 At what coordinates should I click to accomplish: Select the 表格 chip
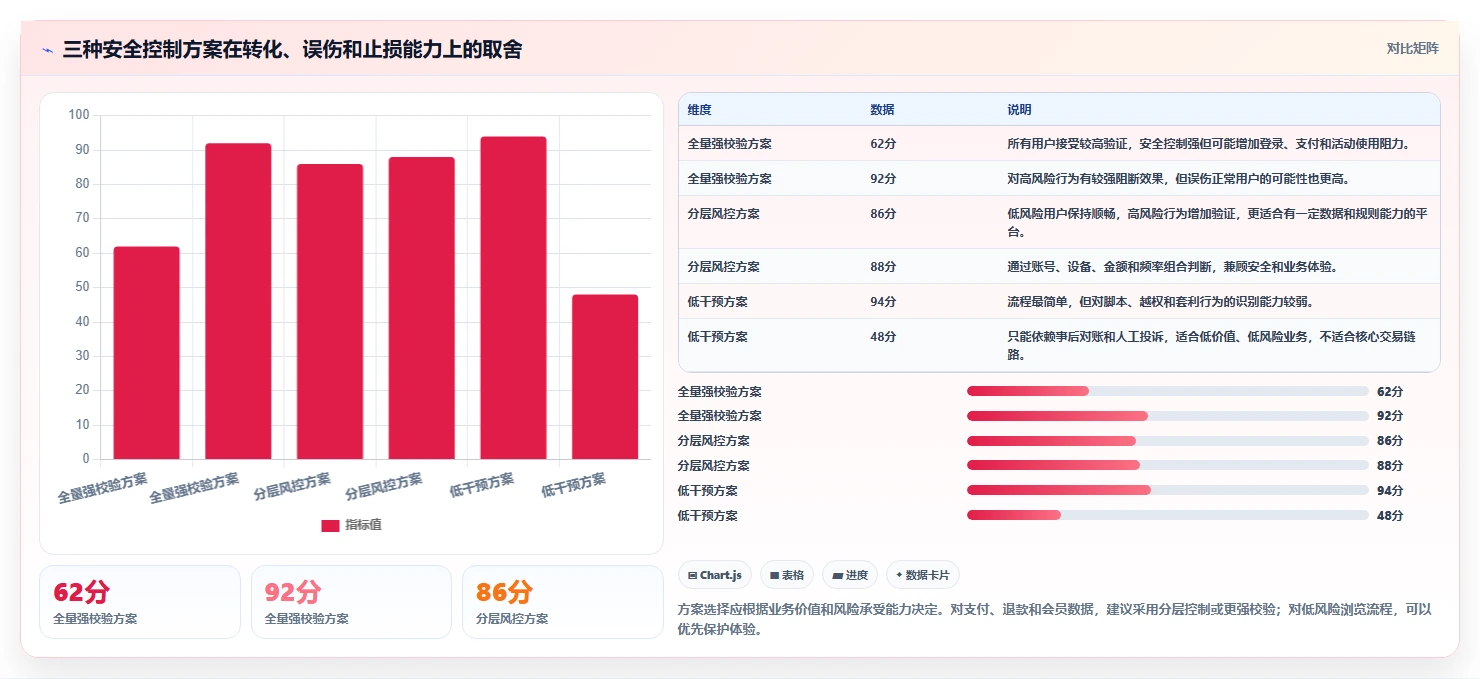[x=787, y=575]
